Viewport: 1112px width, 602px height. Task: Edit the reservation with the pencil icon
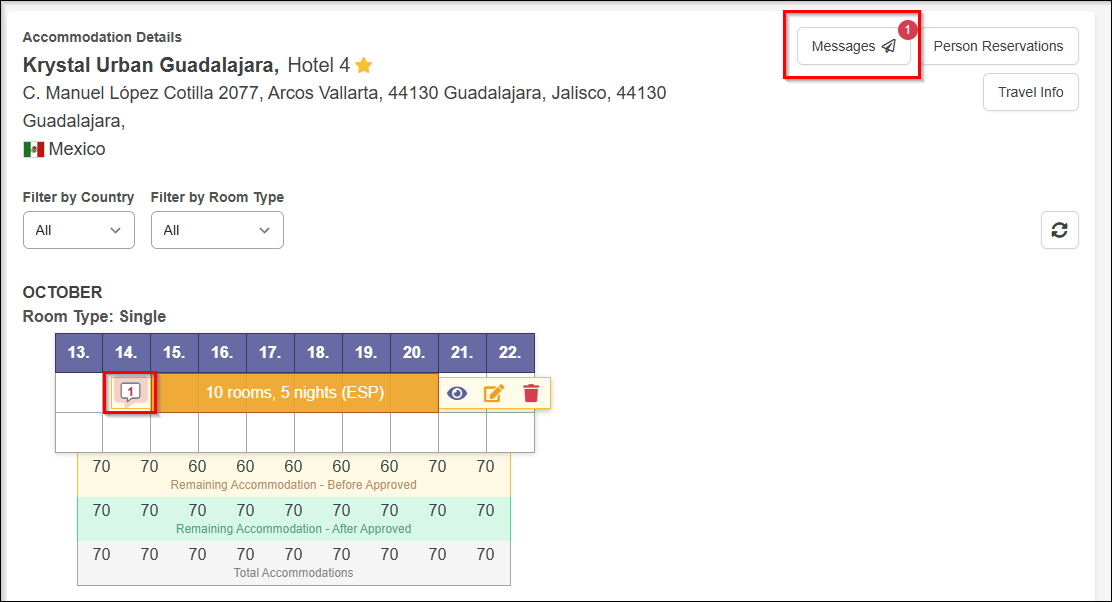tap(494, 393)
